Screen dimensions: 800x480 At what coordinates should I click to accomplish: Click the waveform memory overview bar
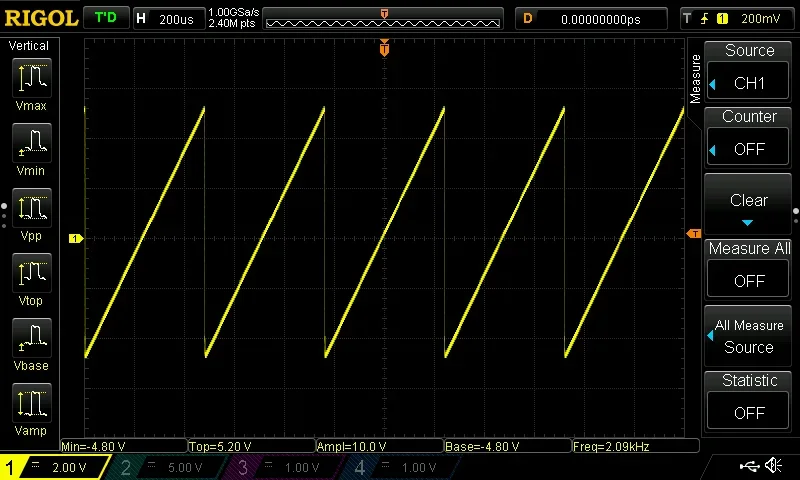pos(383,19)
